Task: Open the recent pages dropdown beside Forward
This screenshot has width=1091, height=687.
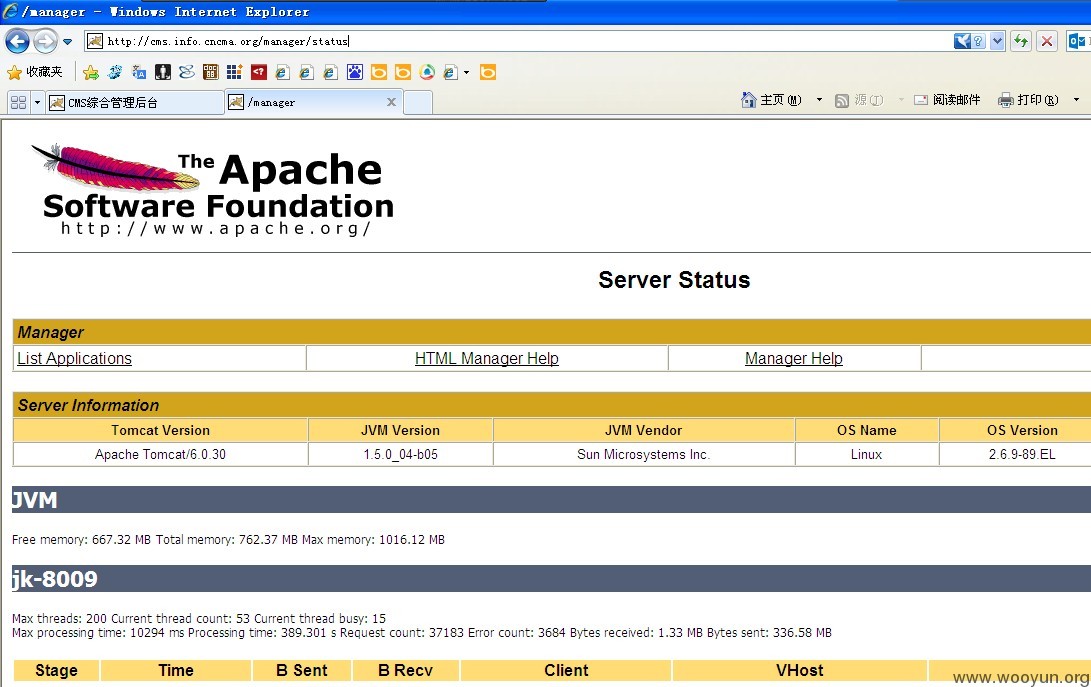Action: (67, 42)
